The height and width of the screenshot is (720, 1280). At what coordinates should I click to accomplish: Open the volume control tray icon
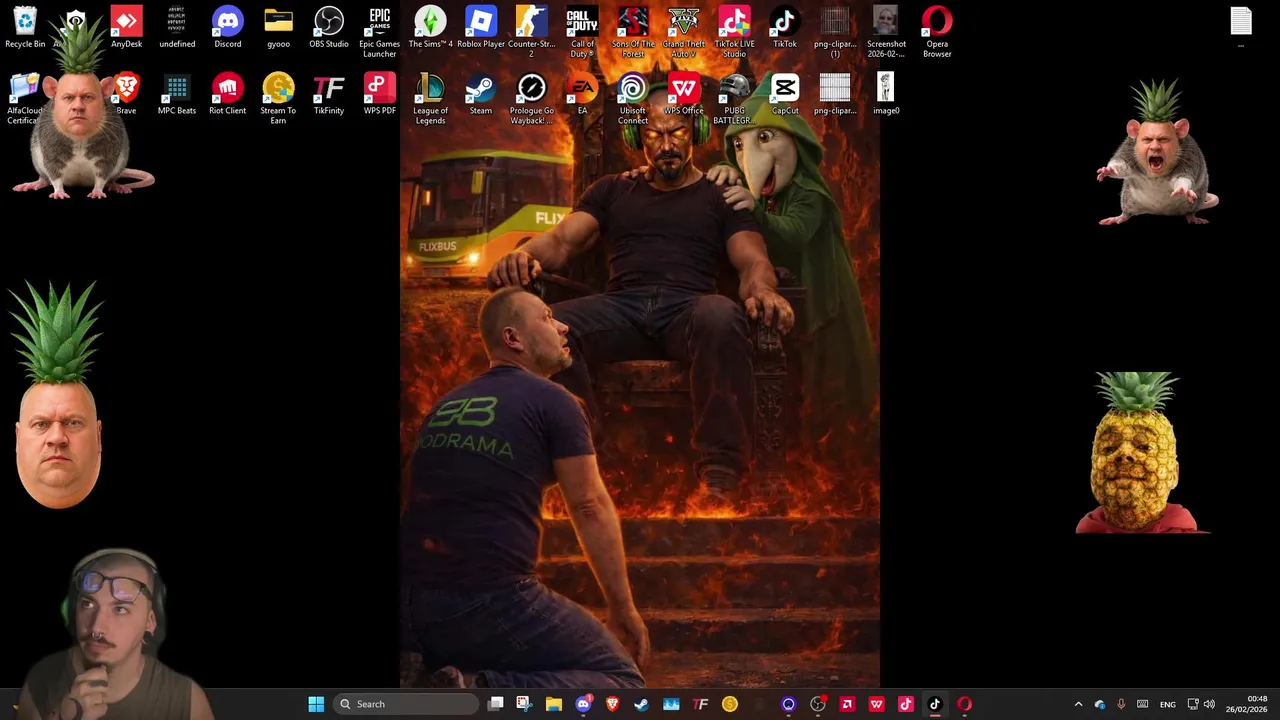(1209, 704)
